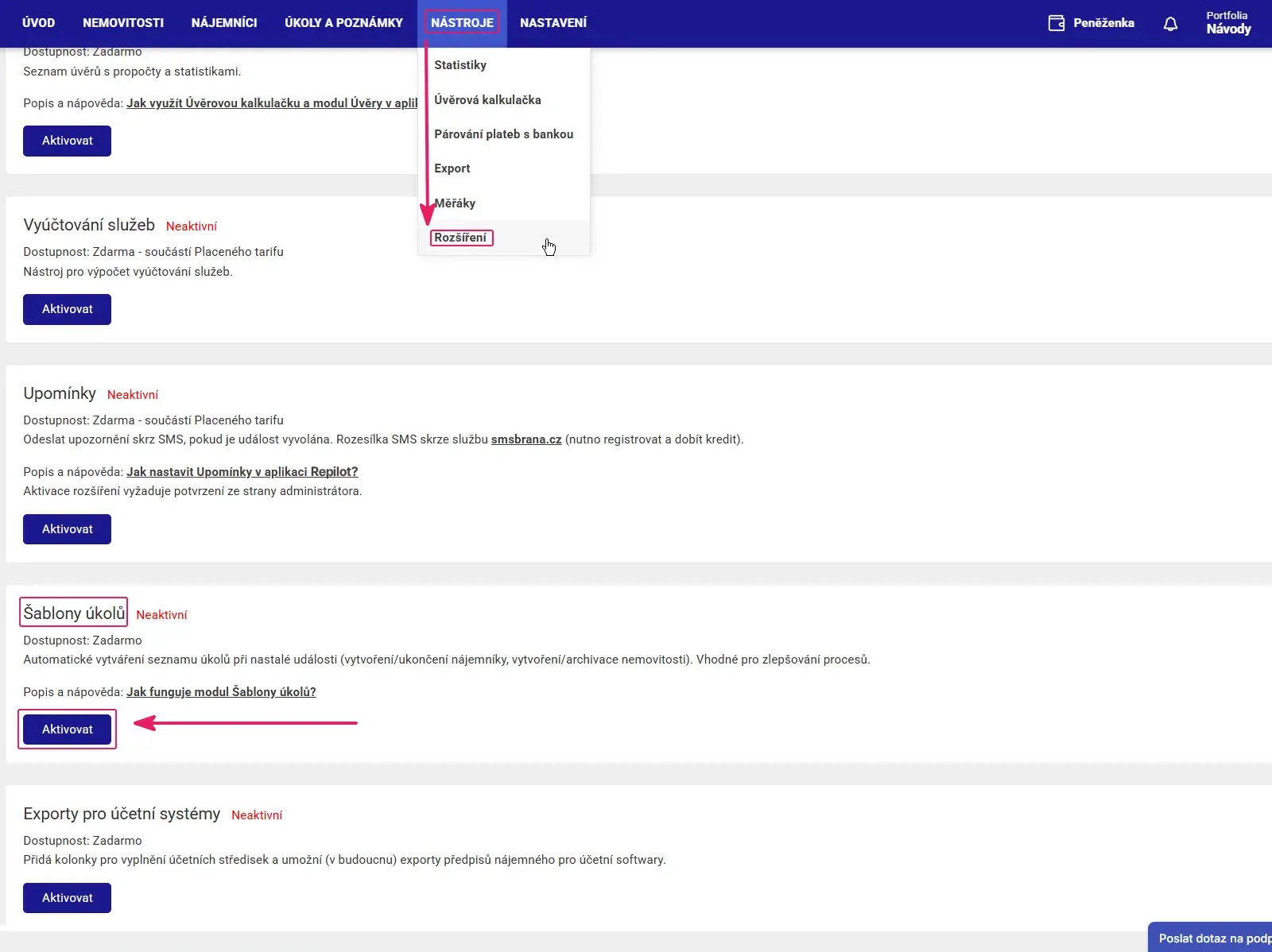This screenshot has height=952, width=1272.
Task: Select Měřáky from the dropdown
Action: pos(504,203)
